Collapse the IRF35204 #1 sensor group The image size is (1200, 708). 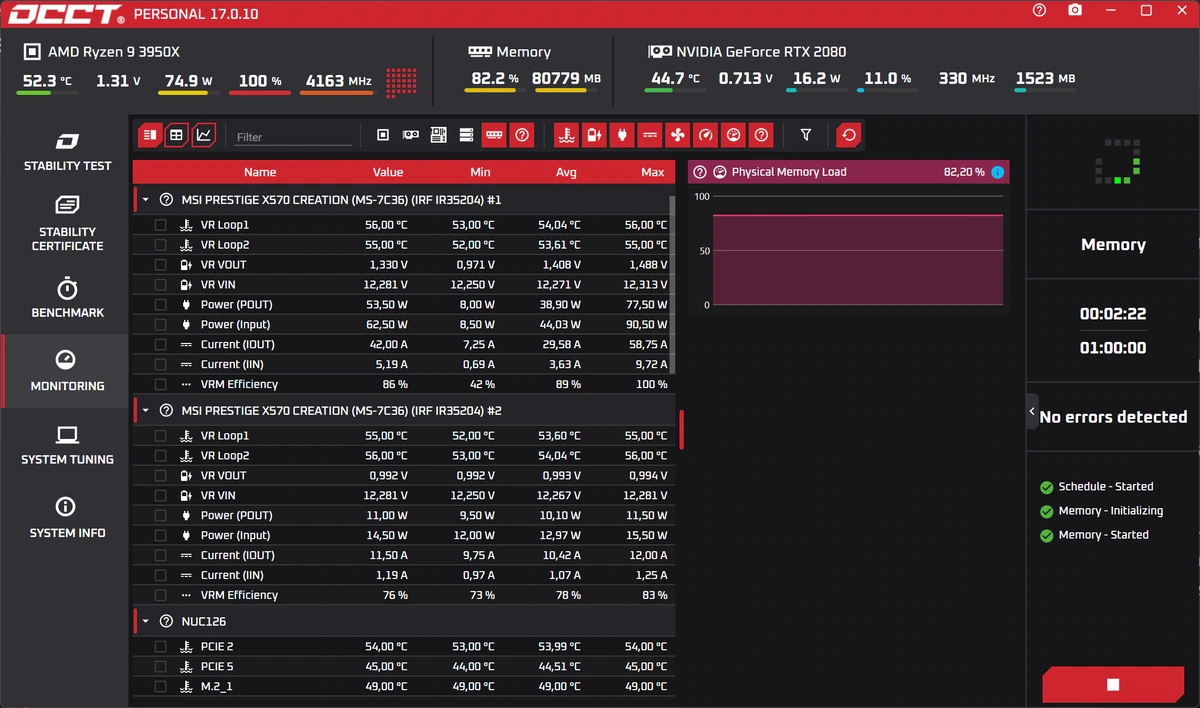click(x=145, y=200)
